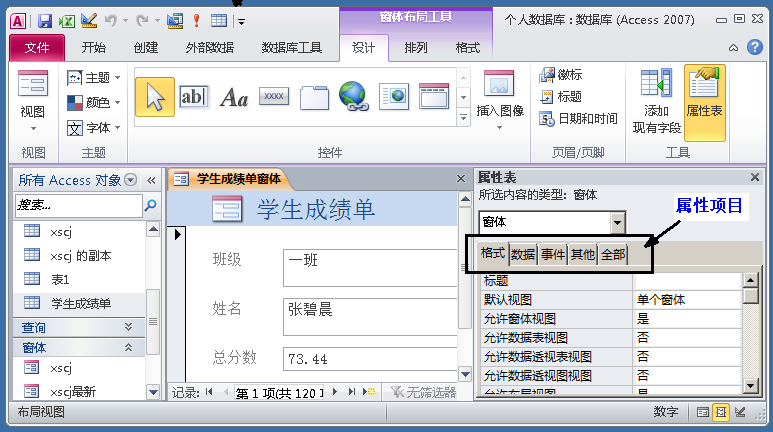Click the 姓名 field containing 张碧晨
The height and width of the screenshot is (432, 773).
(370, 317)
